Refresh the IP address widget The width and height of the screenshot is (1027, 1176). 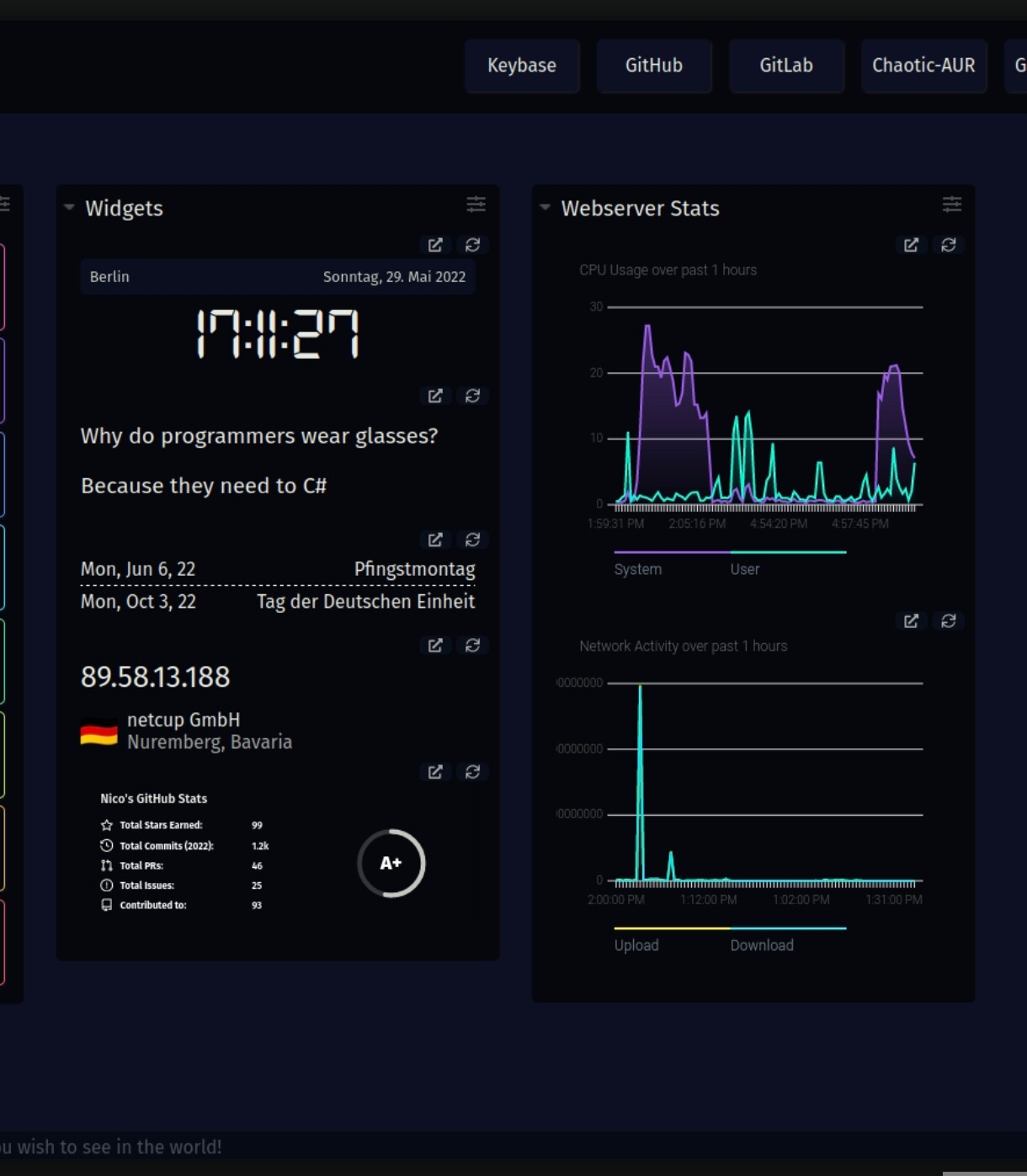472,645
